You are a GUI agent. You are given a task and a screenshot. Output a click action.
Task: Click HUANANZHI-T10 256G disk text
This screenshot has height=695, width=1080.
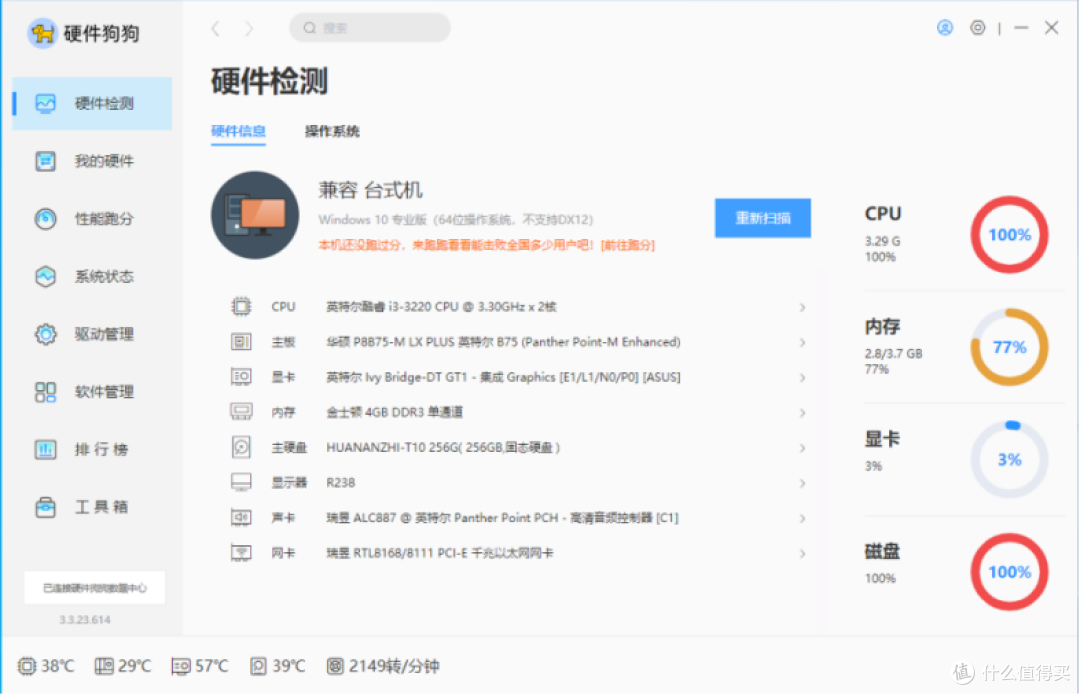pos(443,448)
